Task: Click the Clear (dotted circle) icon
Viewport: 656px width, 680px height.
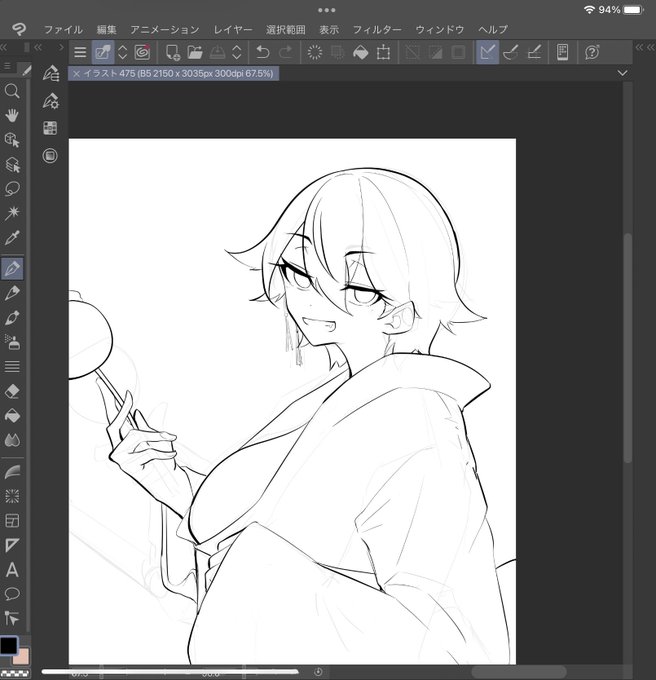Action: point(315,52)
